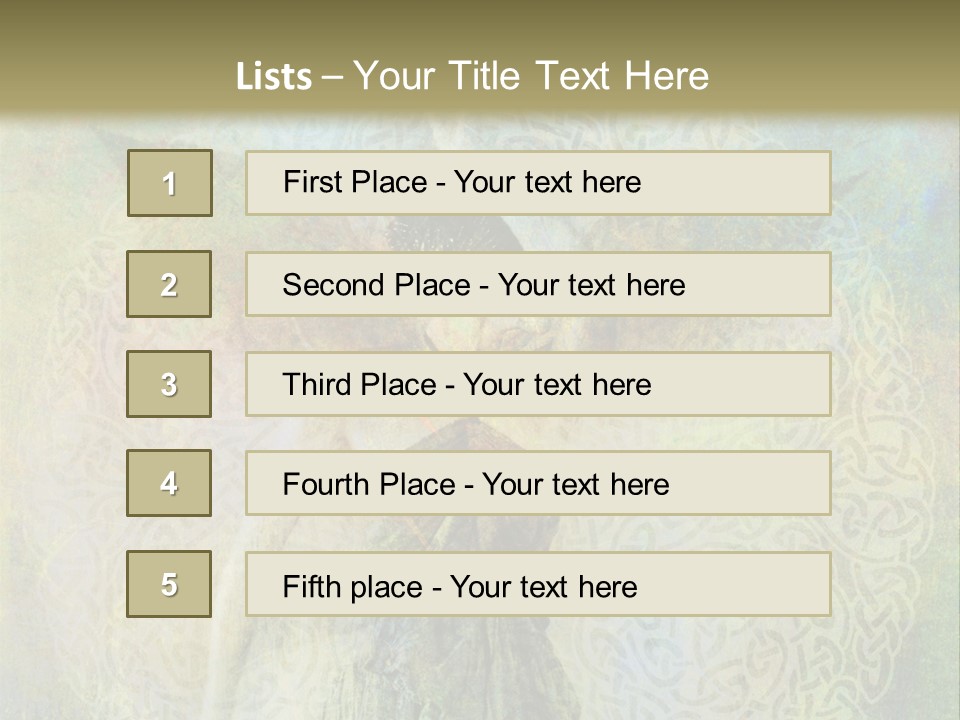Click the word Fifth in row five

311,586
